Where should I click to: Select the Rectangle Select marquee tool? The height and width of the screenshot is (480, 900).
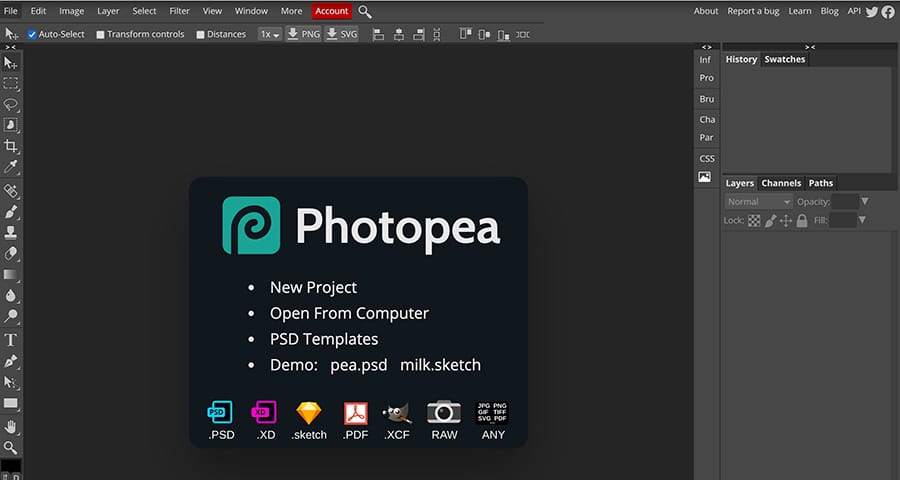coord(10,84)
